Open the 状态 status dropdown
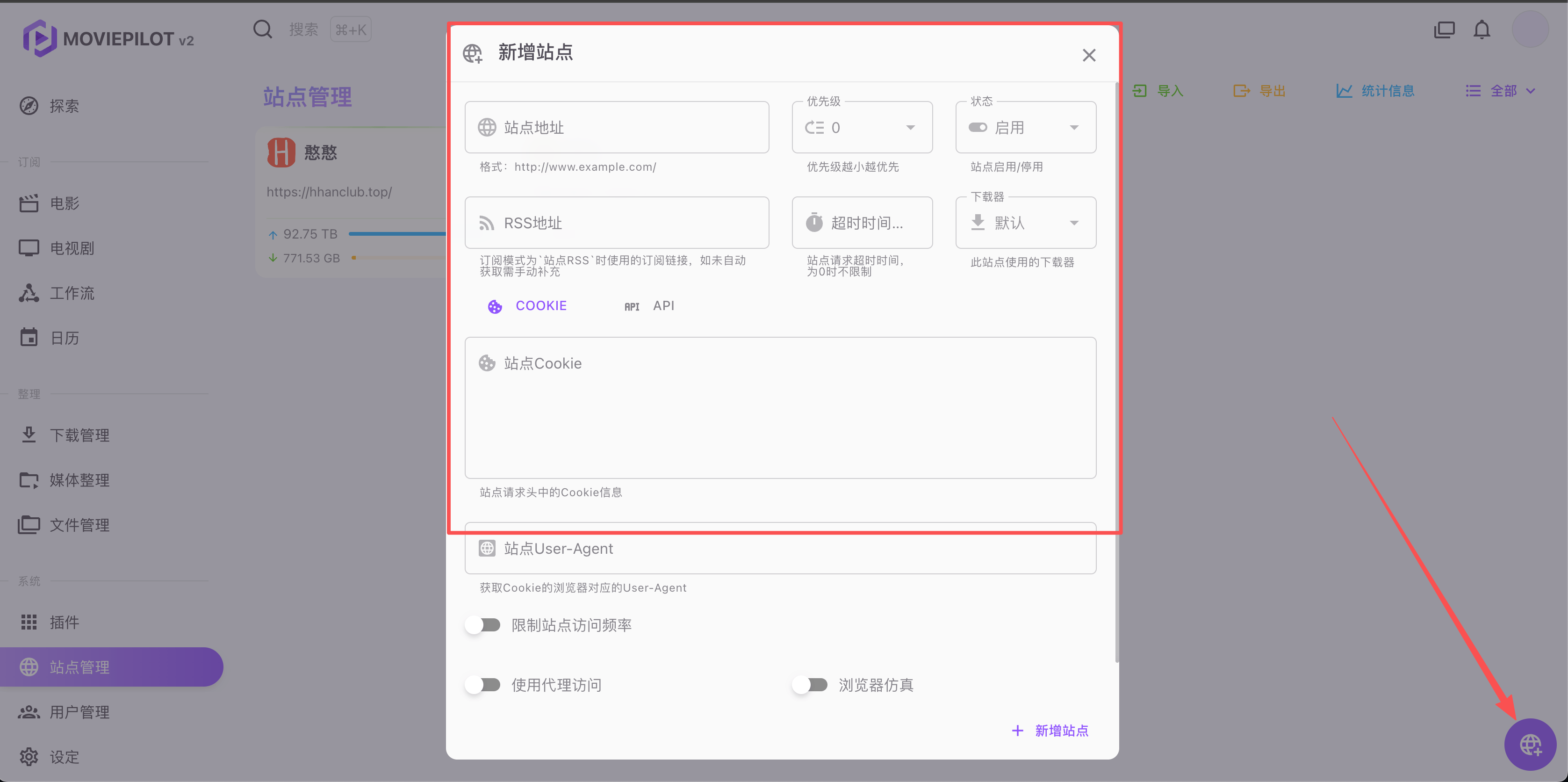 click(x=1074, y=127)
